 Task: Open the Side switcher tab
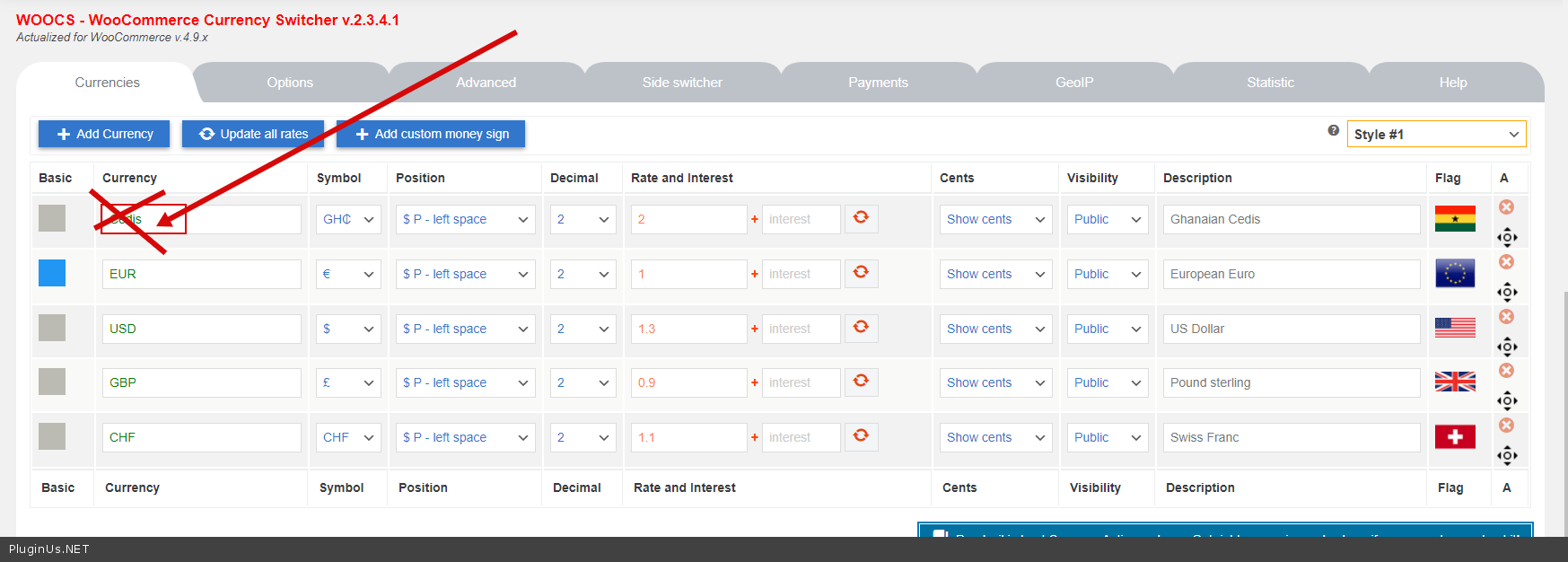click(x=681, y=83)
